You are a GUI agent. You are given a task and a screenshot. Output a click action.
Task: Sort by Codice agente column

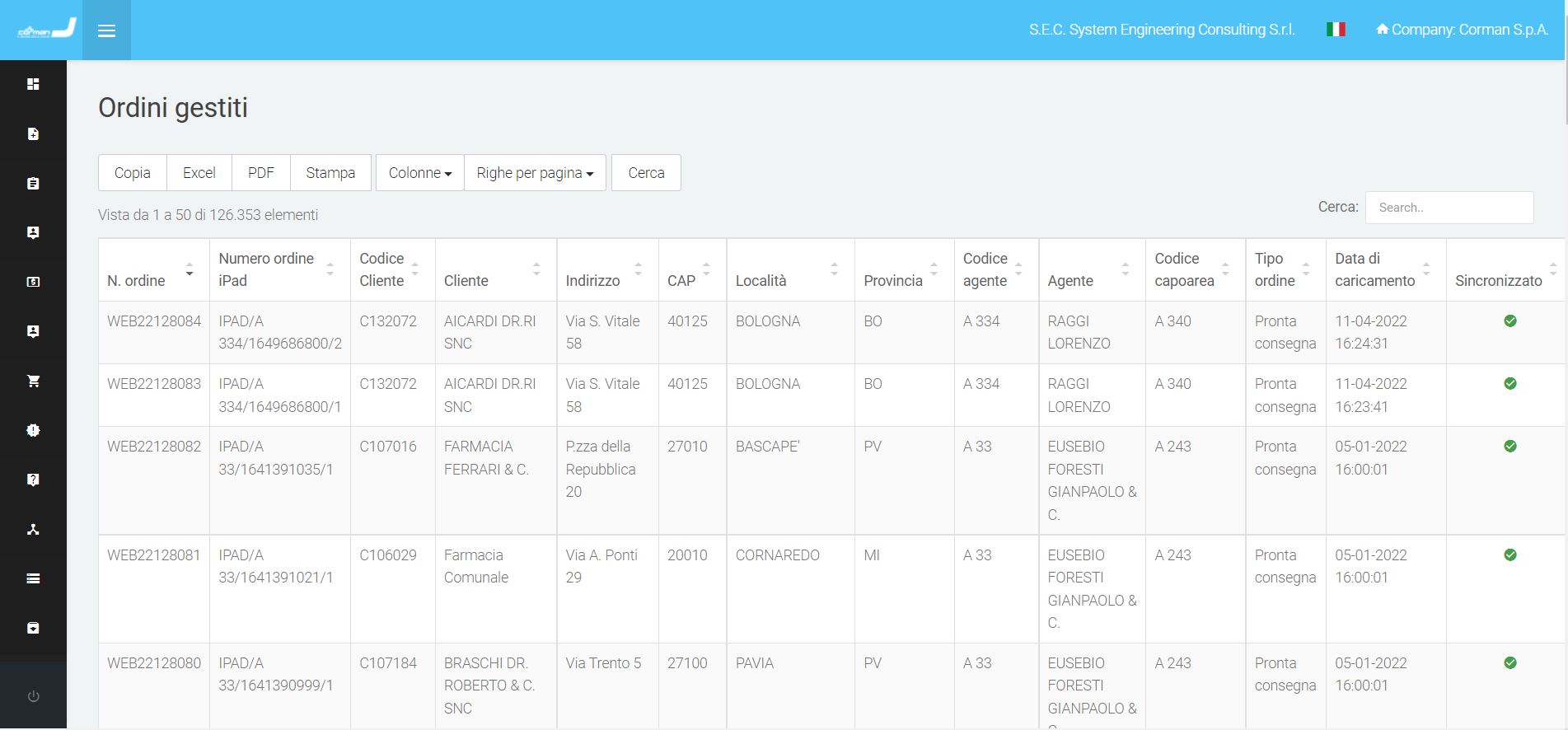pos(997,270)
